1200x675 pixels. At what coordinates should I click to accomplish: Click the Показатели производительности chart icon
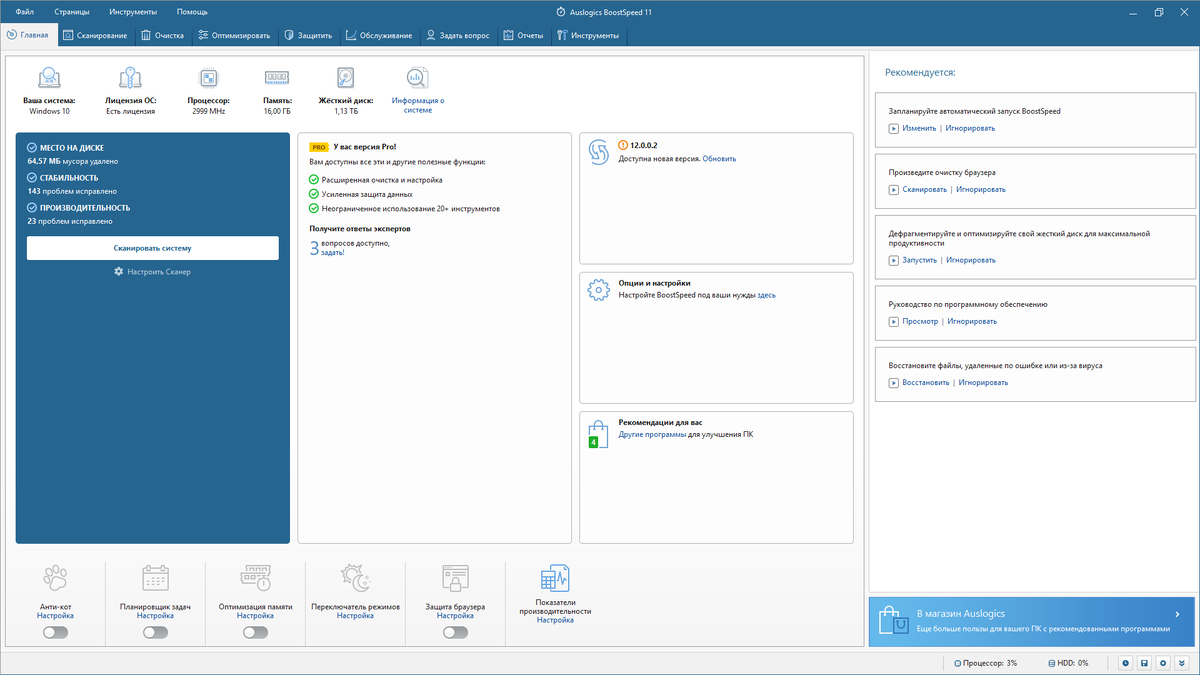pyautogui.click(x=555, y=580)
